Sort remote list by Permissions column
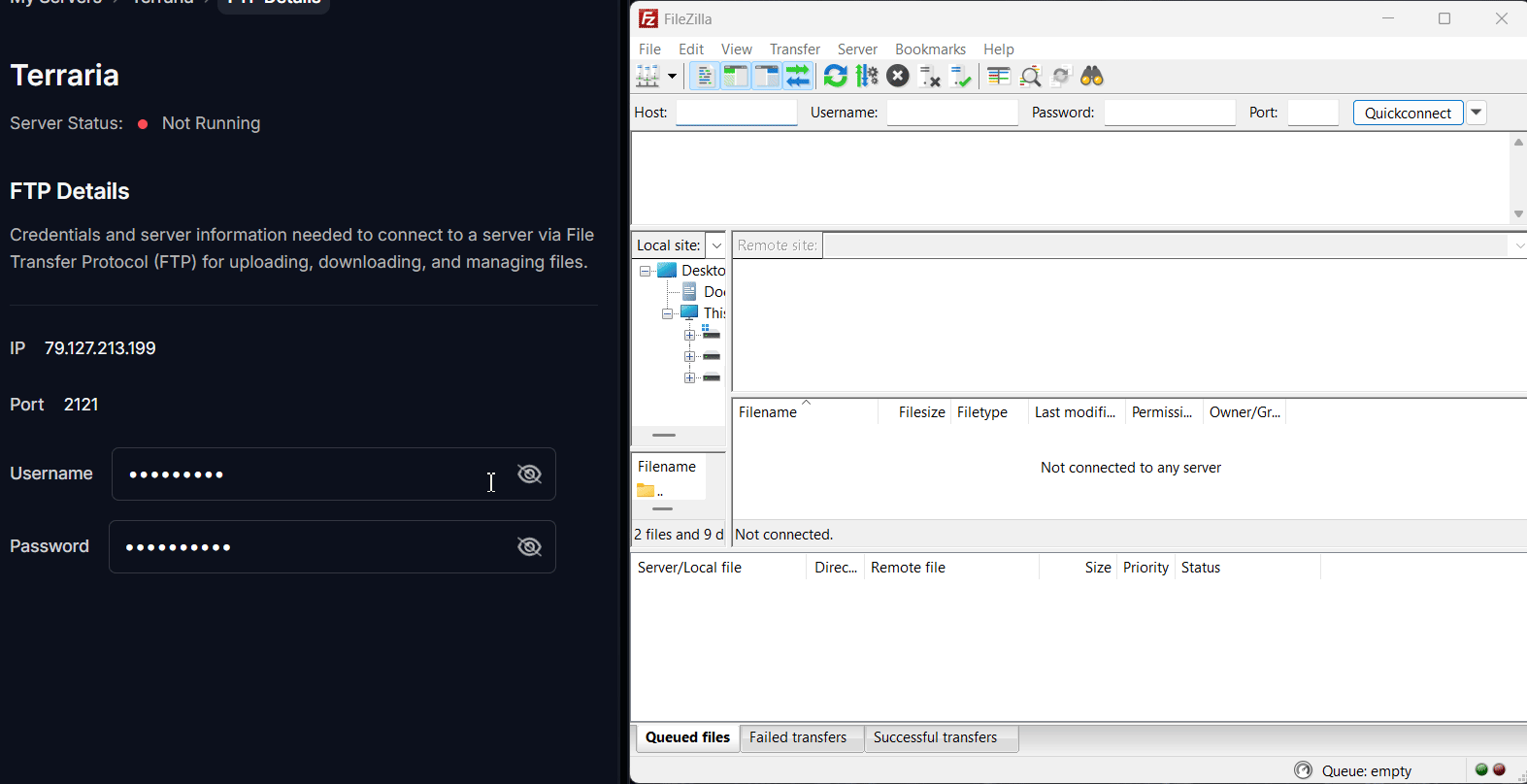 pyautogui.click(x=1164, y=412)
